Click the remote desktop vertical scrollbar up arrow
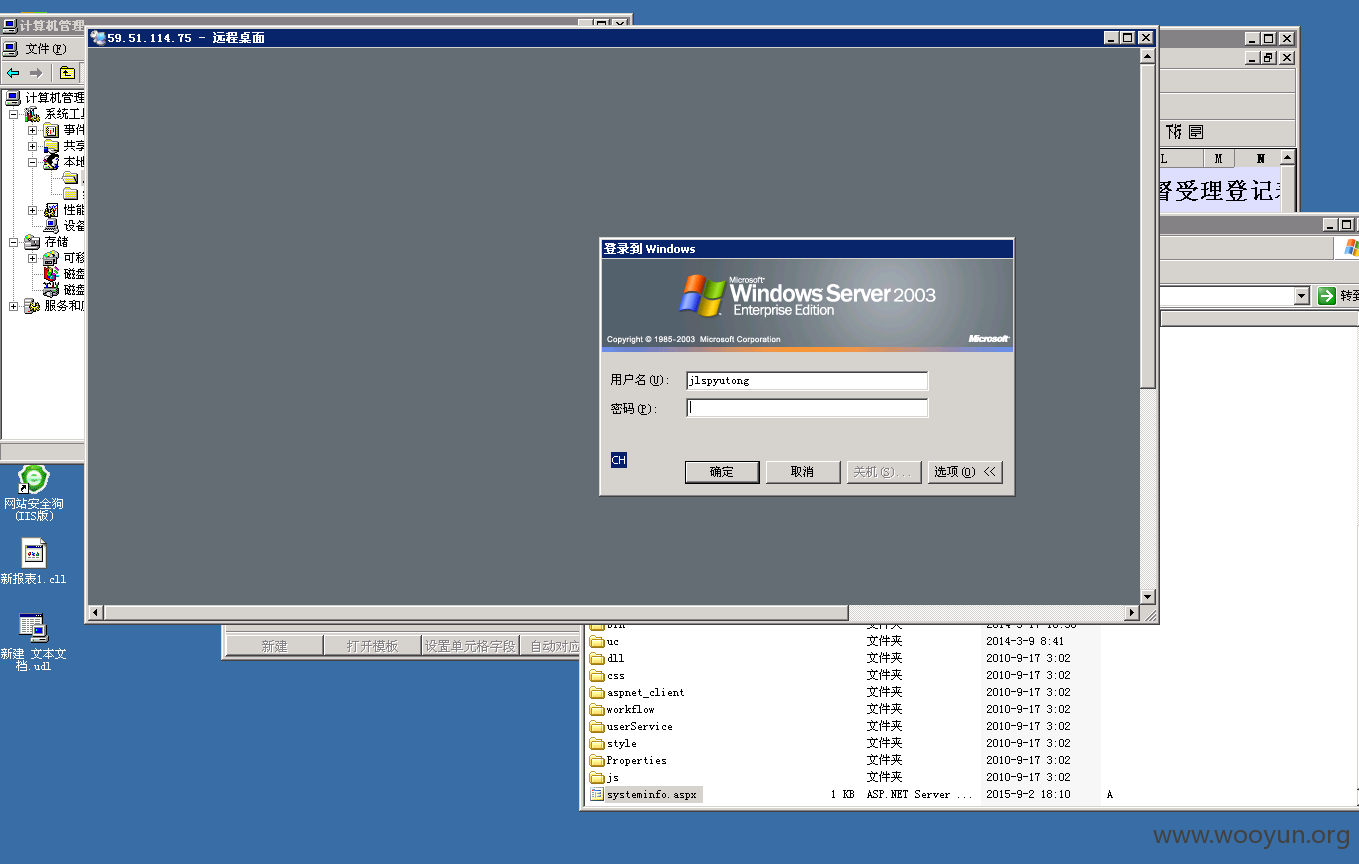The height and width of the screenshot is (864, 1359). point(1147,55)
